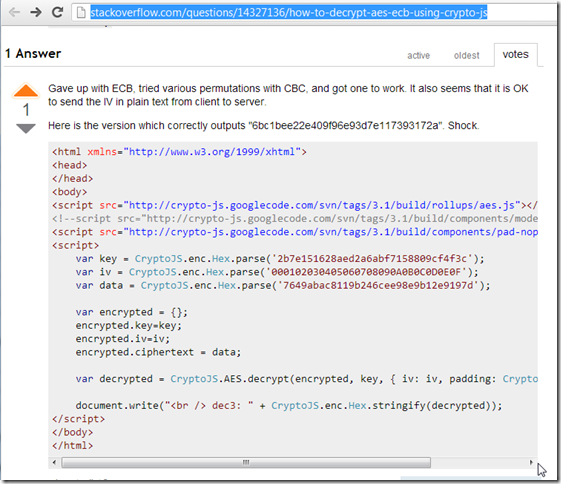561x484 pixels.
Task: Click the 'var decrypted' AES.decrypt line
Action: tap(306, 378)
